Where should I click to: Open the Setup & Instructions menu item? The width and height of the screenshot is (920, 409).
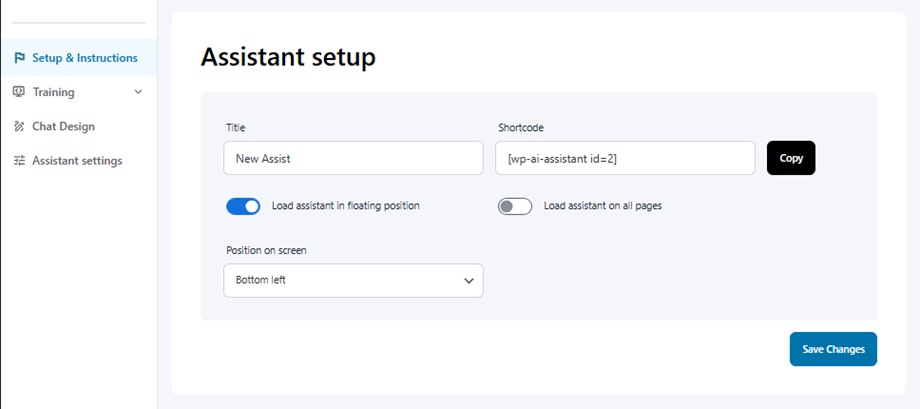coord(84,58)
